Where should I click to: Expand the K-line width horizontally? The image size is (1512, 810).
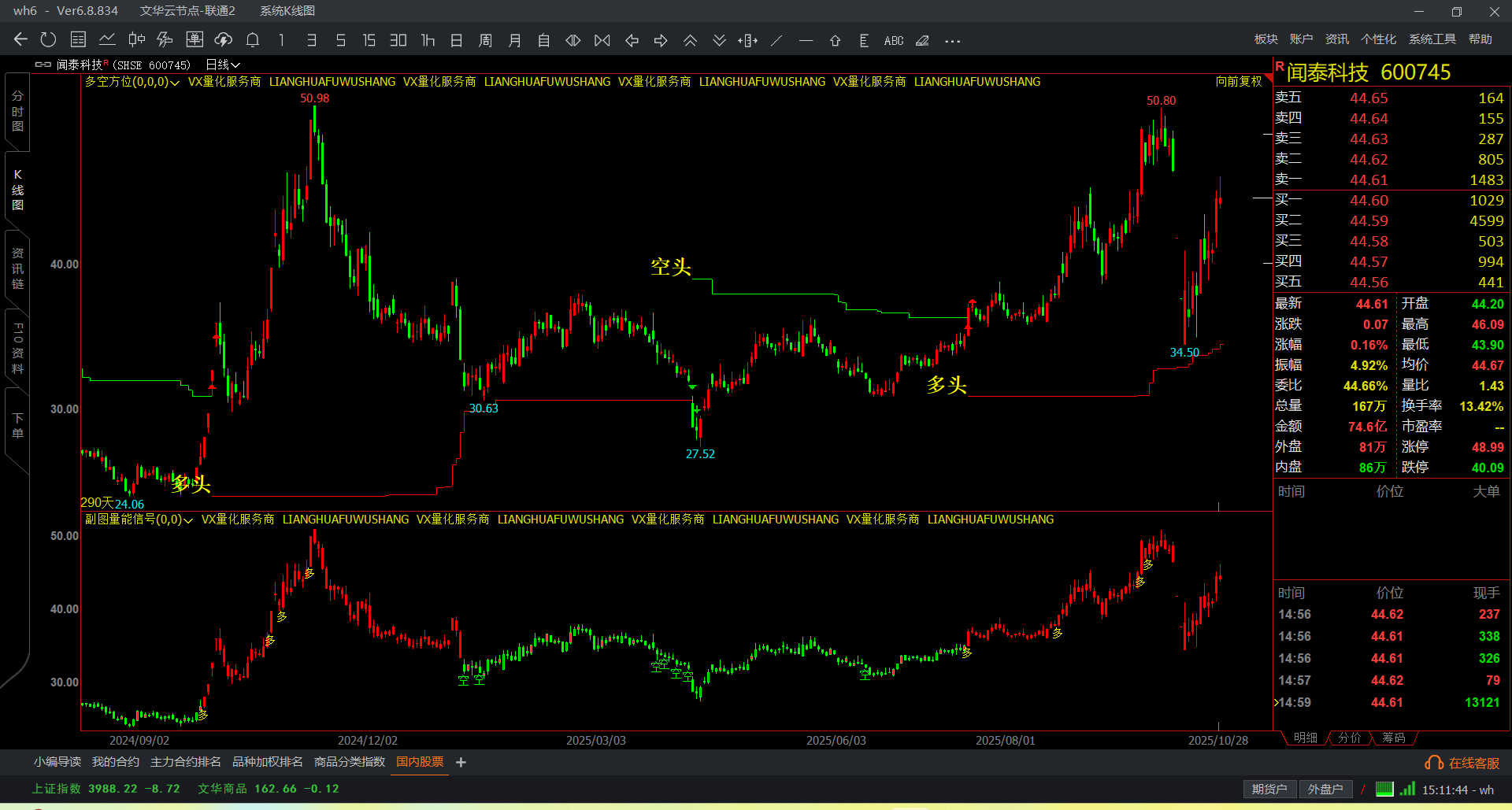coord(573,40)
